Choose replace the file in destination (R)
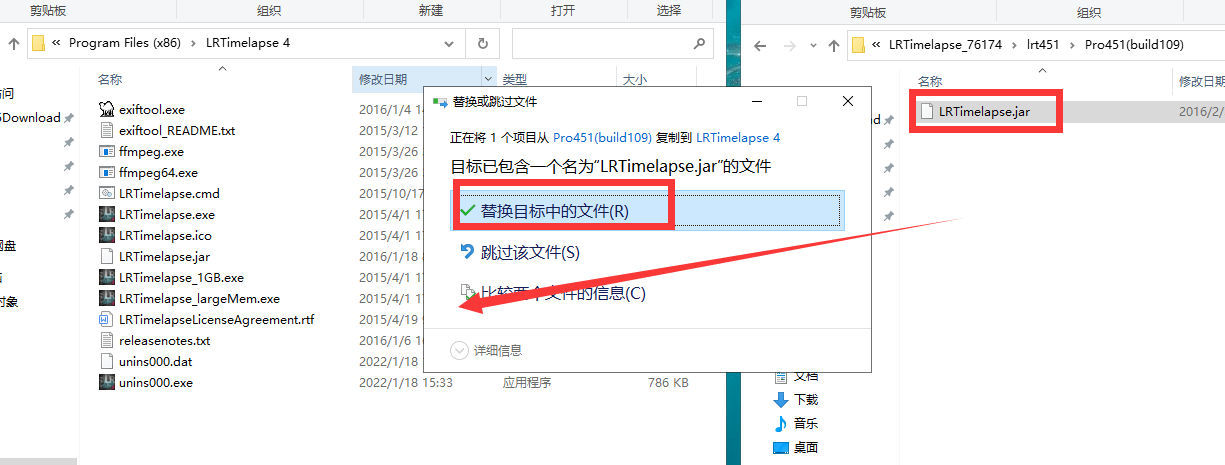This screenshot has height=465, width=1225. [554, 211]
